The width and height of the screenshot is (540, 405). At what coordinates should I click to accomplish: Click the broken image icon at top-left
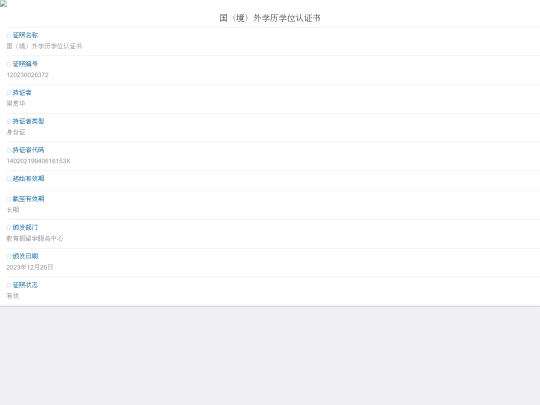(x=3, y=3)
